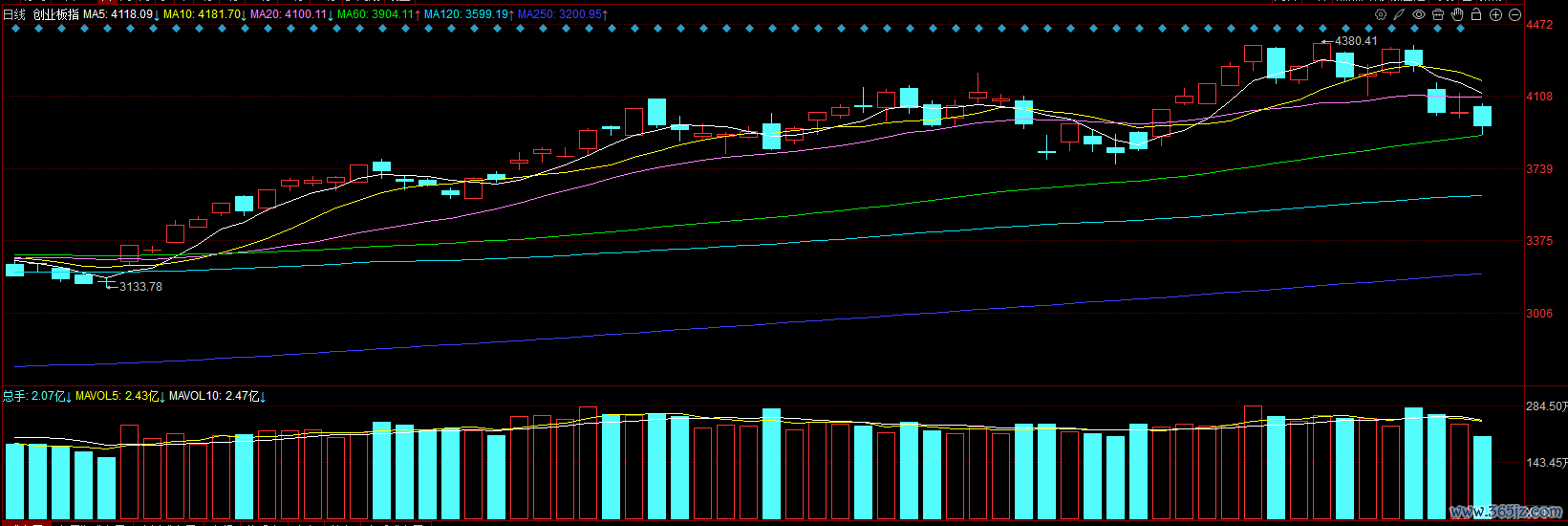Click the 创业板指 index name

pyautogui.click(x=56, y=14)
